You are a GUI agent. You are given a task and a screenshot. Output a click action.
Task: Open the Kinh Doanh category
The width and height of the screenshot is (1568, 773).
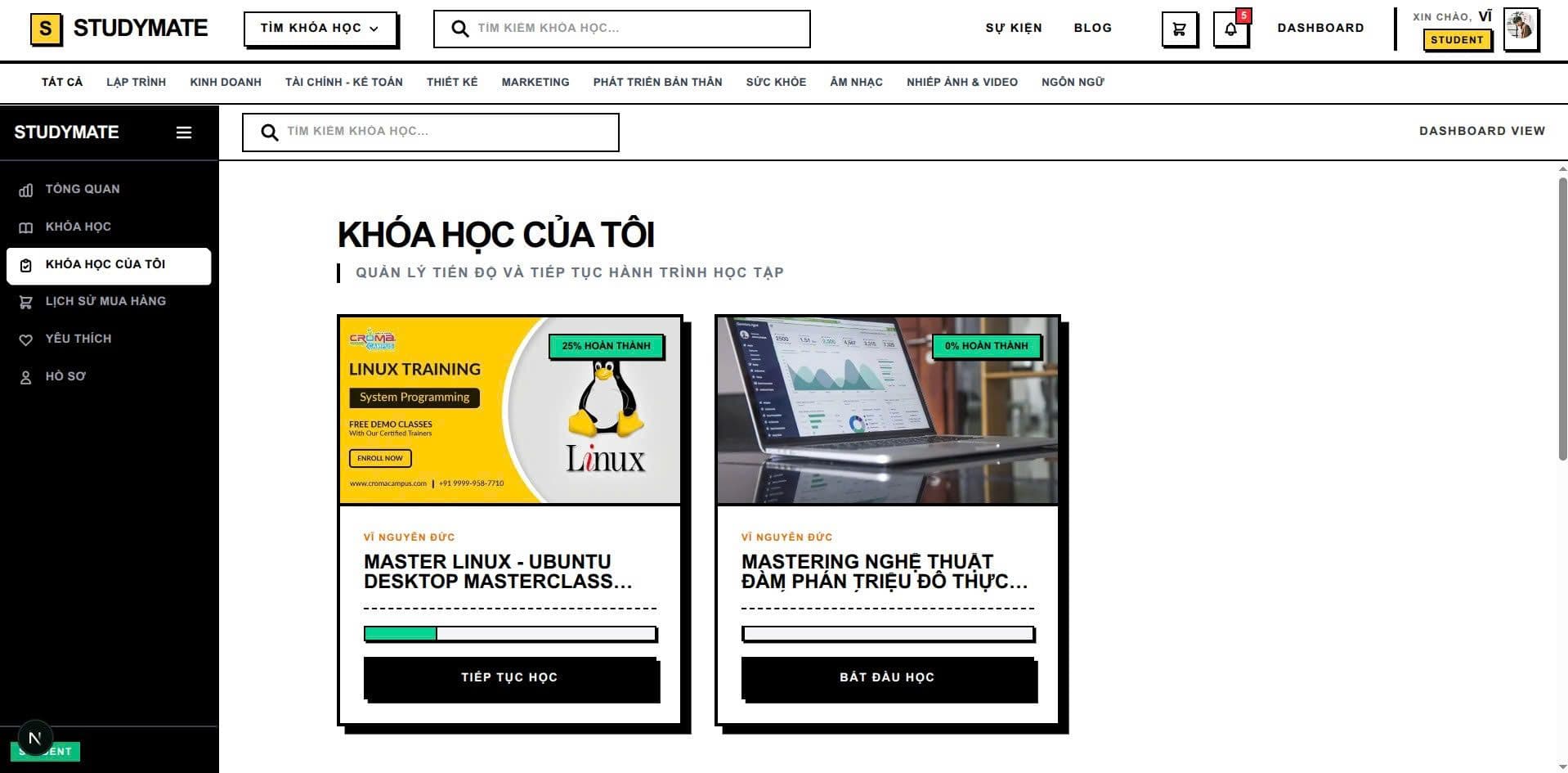pos(226,82)
